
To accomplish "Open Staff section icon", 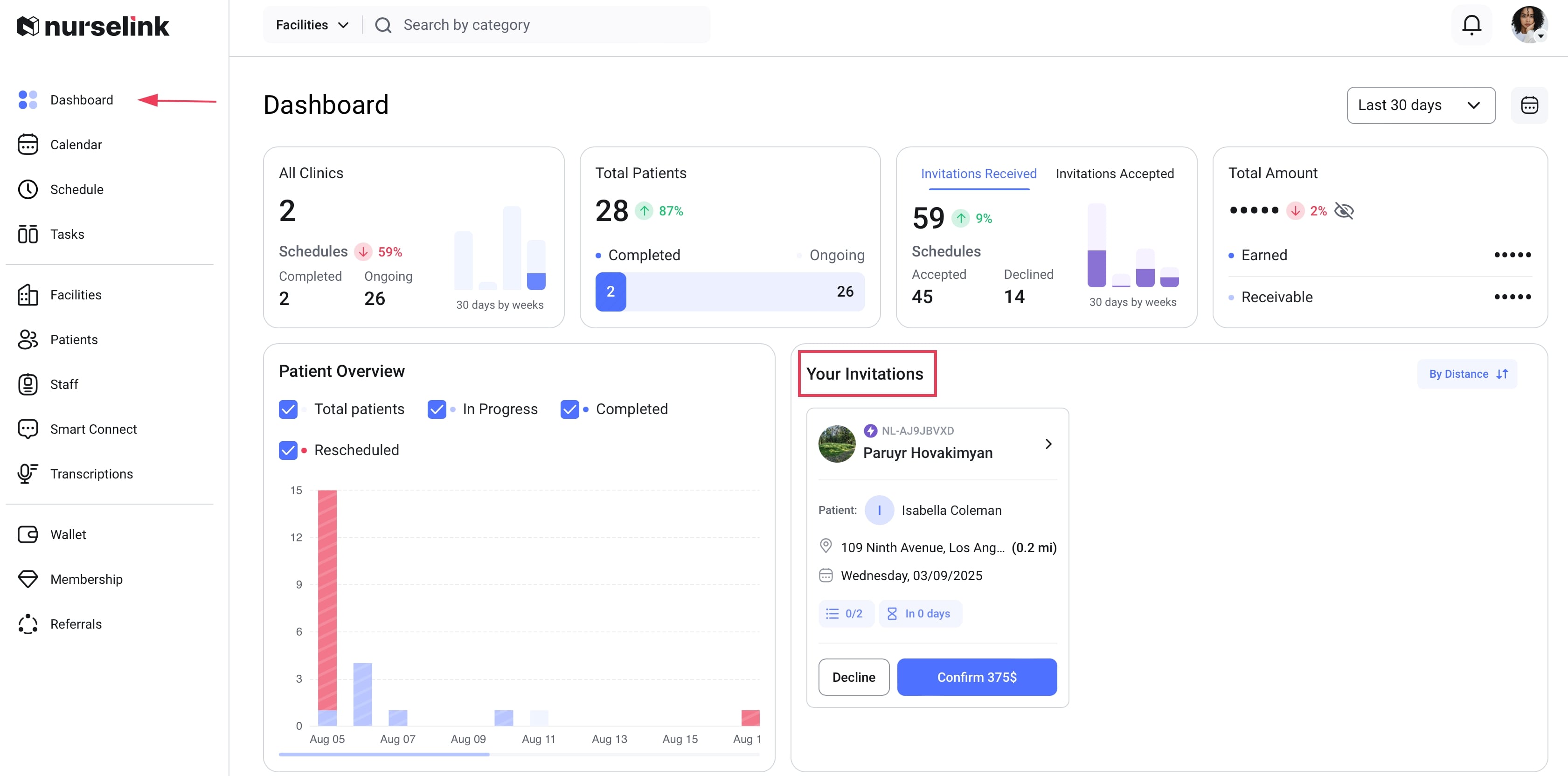I will (x=28, y=384).
